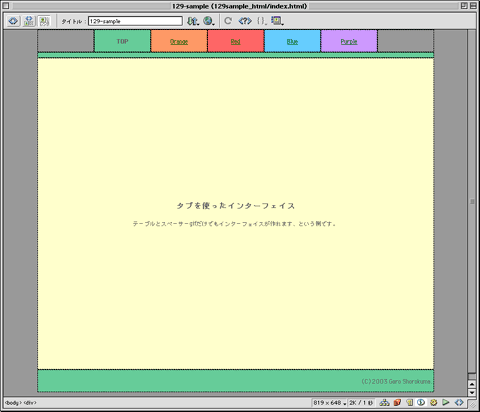Show Code and Design split view
Viewport: 480px width, 412px height.
[x=29, y=21]
